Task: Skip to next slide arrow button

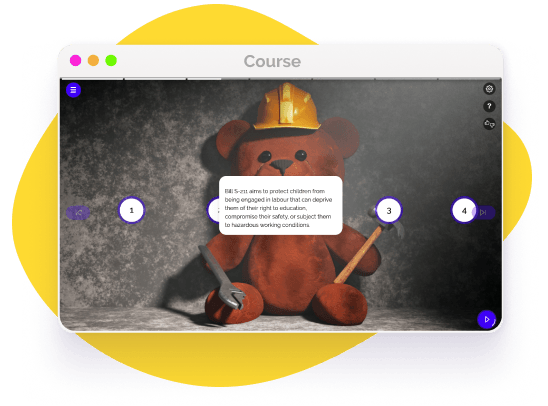Action: (484, 212)
